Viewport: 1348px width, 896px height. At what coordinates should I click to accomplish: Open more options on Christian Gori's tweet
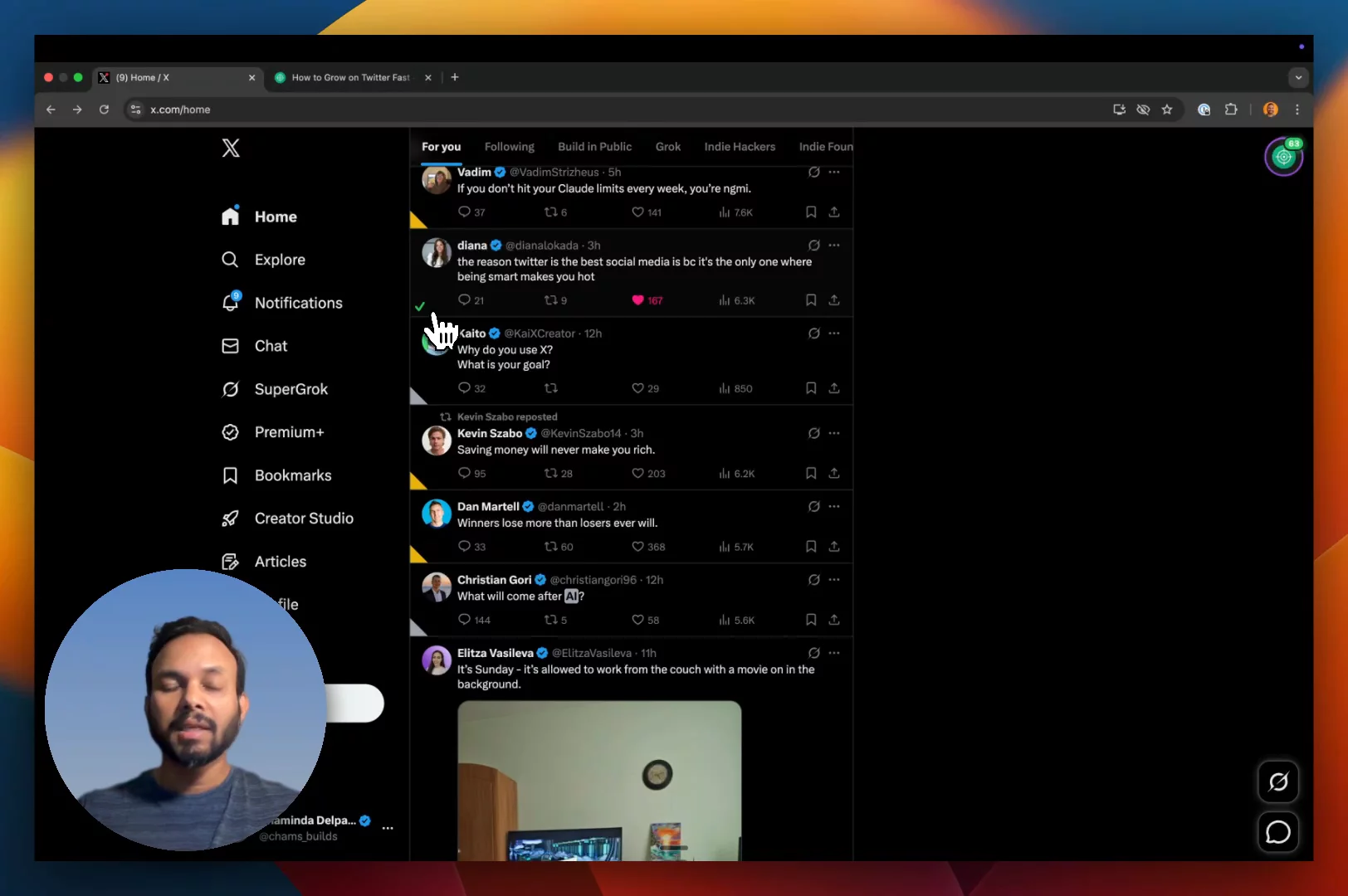pyautogui.click(x=834, y=579)
